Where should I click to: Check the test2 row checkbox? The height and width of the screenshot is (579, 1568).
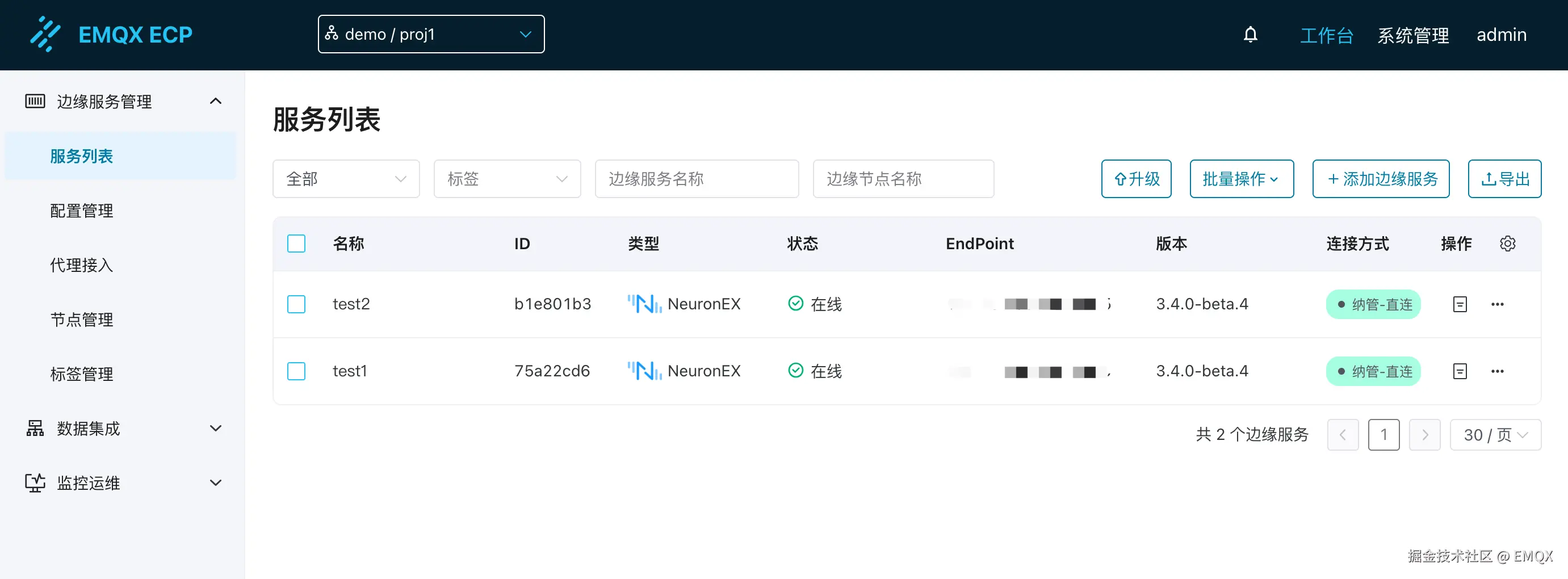296,304
